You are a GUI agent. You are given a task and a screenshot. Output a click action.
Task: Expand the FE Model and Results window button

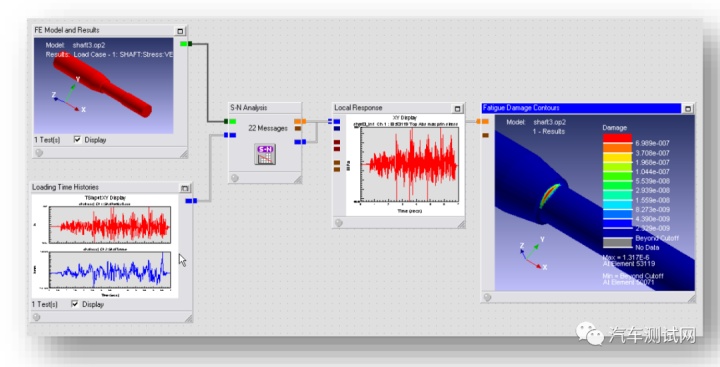180,31
